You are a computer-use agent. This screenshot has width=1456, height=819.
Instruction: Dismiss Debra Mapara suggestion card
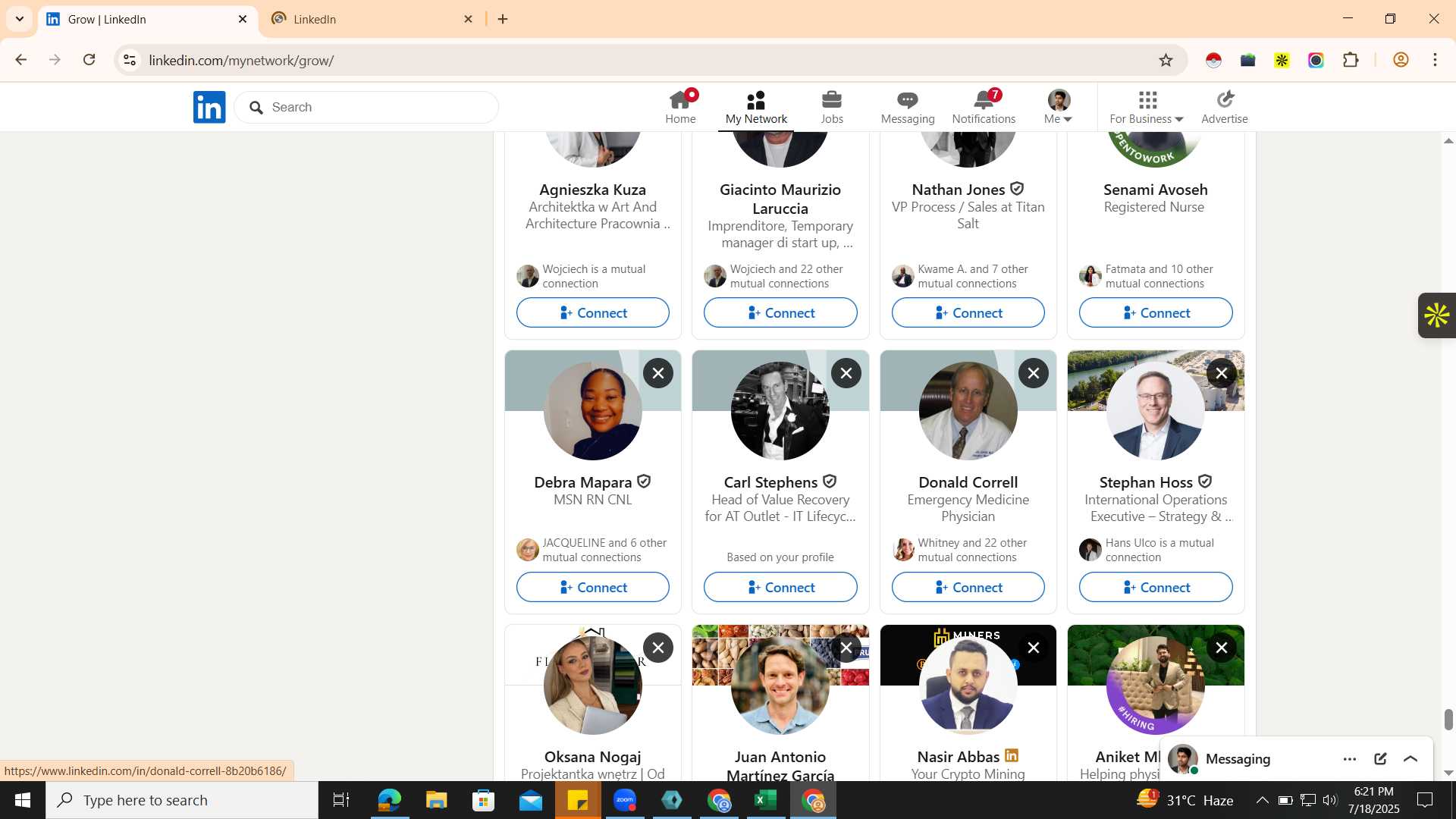point(658,373)
